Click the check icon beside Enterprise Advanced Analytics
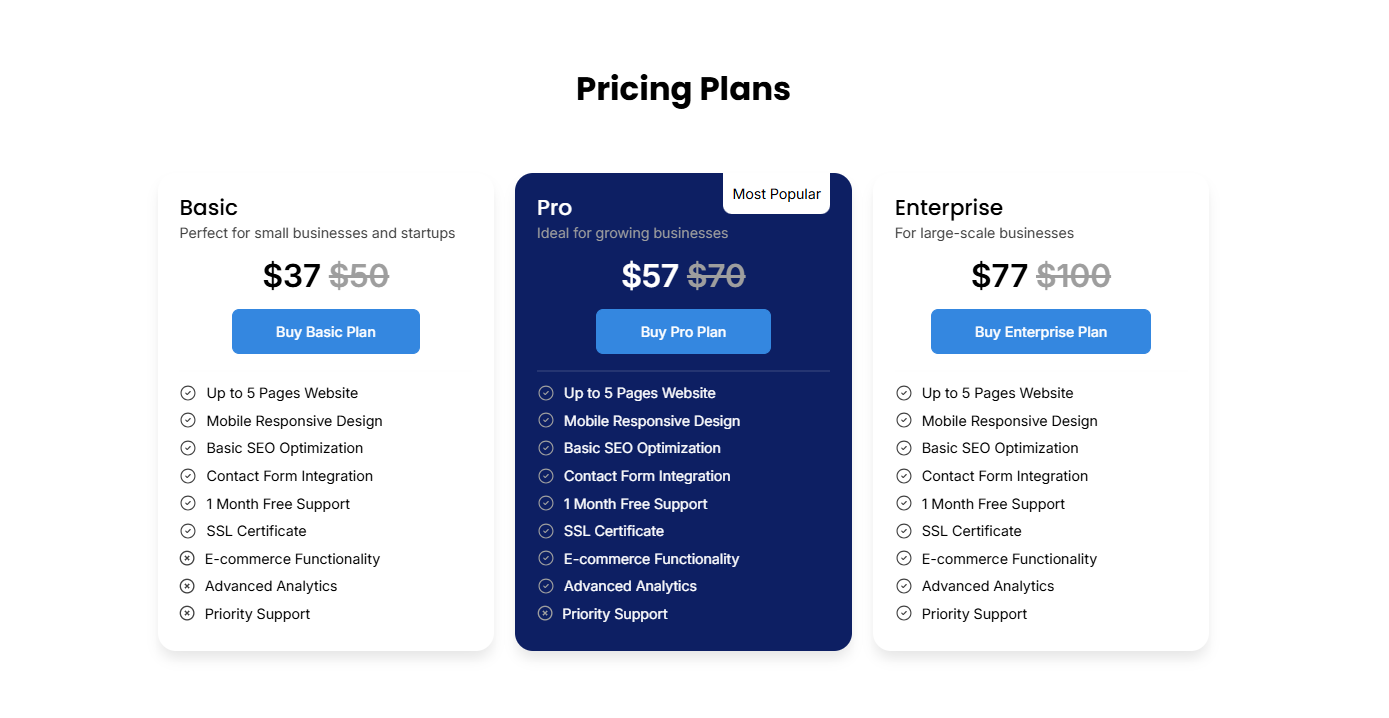This screenshot has width=1389, height=718. tap(904, 586)
